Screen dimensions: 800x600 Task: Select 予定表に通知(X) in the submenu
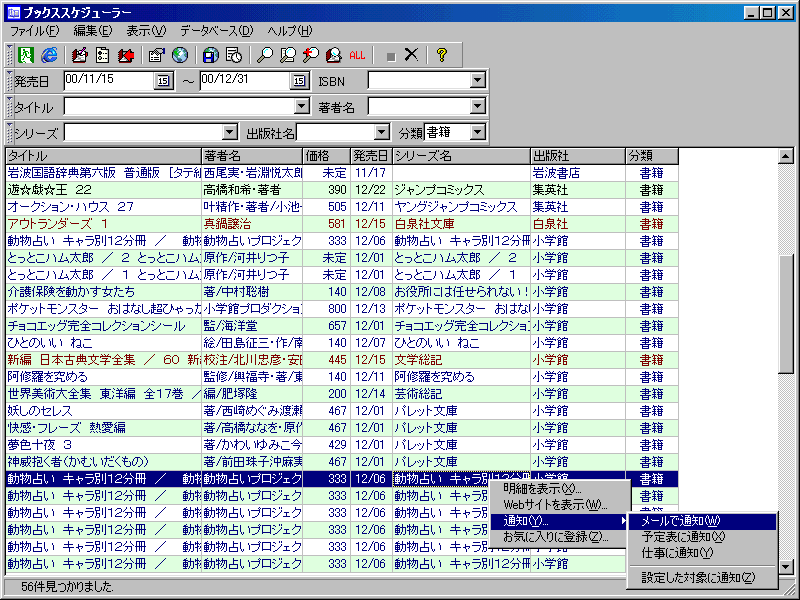(x=703, y=537)
